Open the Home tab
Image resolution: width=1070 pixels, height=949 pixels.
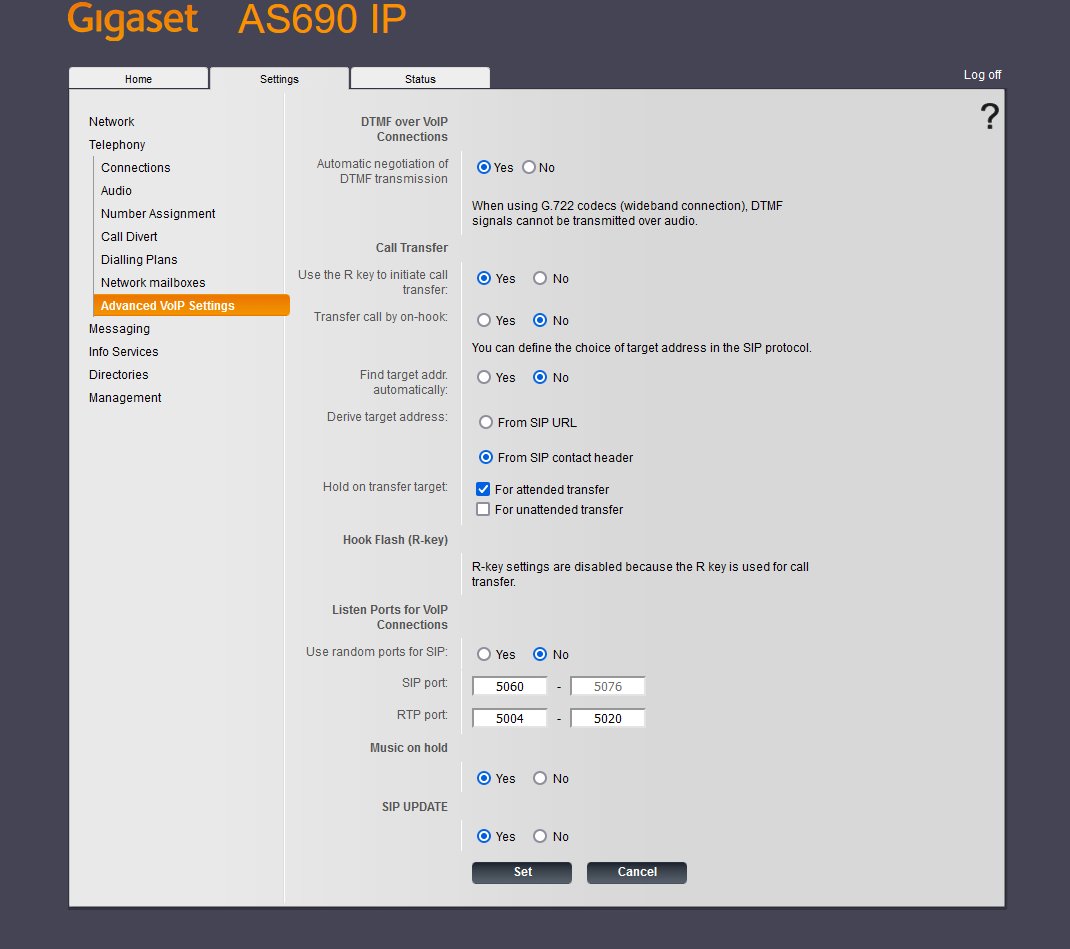click(139, 78)
